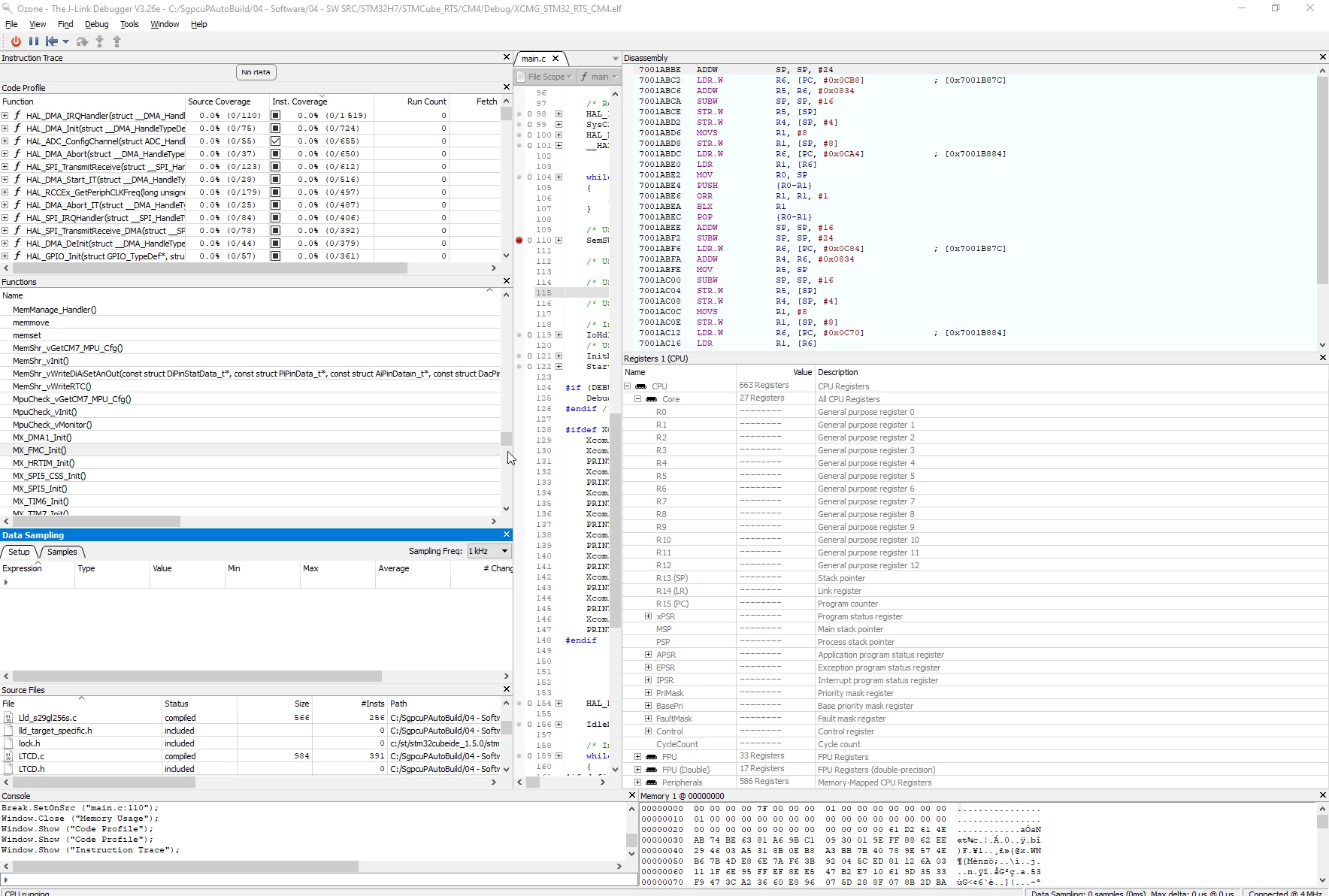Open the Window menu
1329x896 pixels.
[165, 24]
